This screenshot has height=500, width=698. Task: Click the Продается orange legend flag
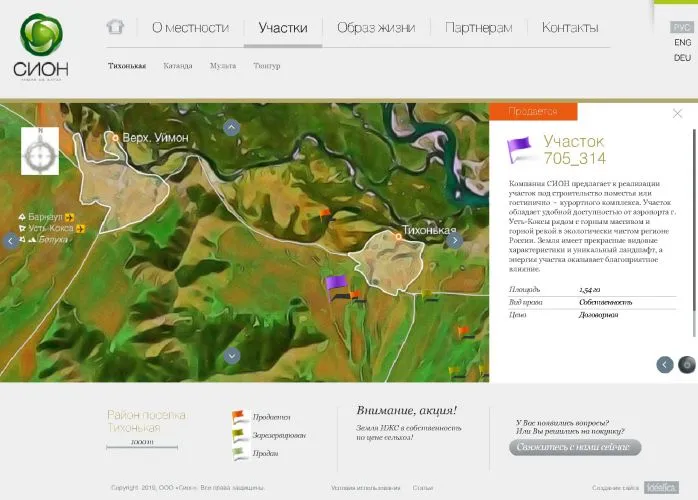(x=240, y=417)
